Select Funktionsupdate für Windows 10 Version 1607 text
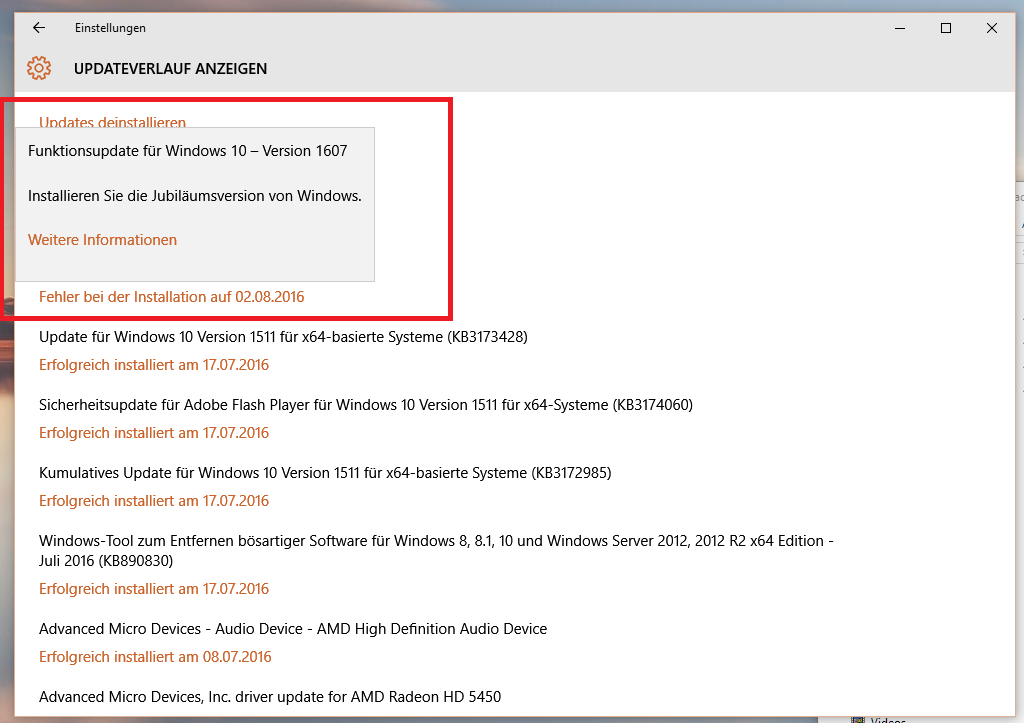The height and width of the screenshot is (723, 1024). coord(187,151)
